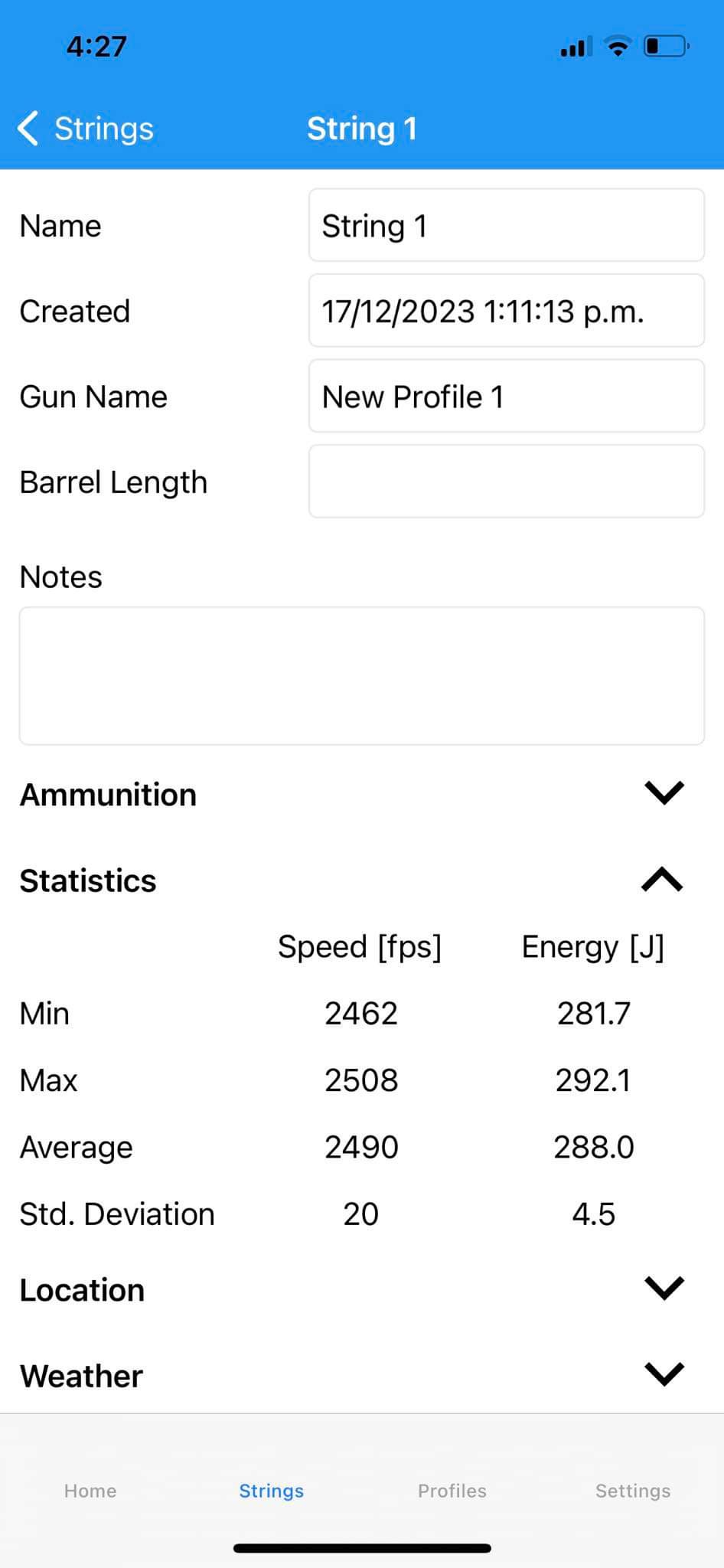The width and height of the screenshot is (724, 1568).
Task: Expand the Ammunition section chevron
Action: (x=664, y=793)
